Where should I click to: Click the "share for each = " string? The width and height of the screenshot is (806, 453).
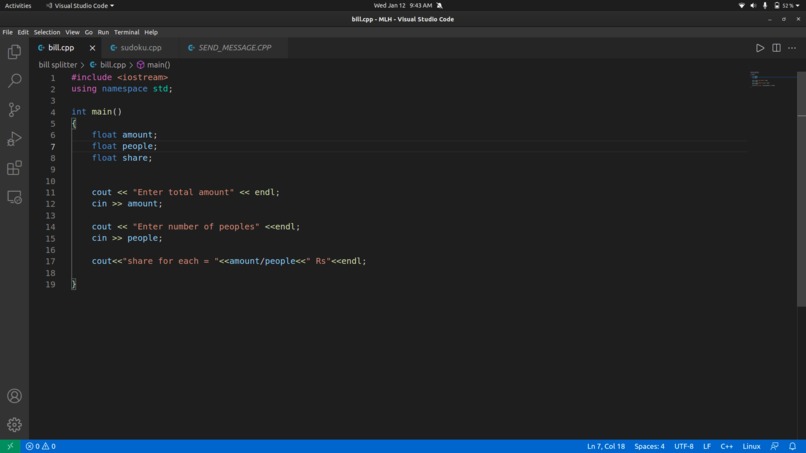tap(171, 261)
